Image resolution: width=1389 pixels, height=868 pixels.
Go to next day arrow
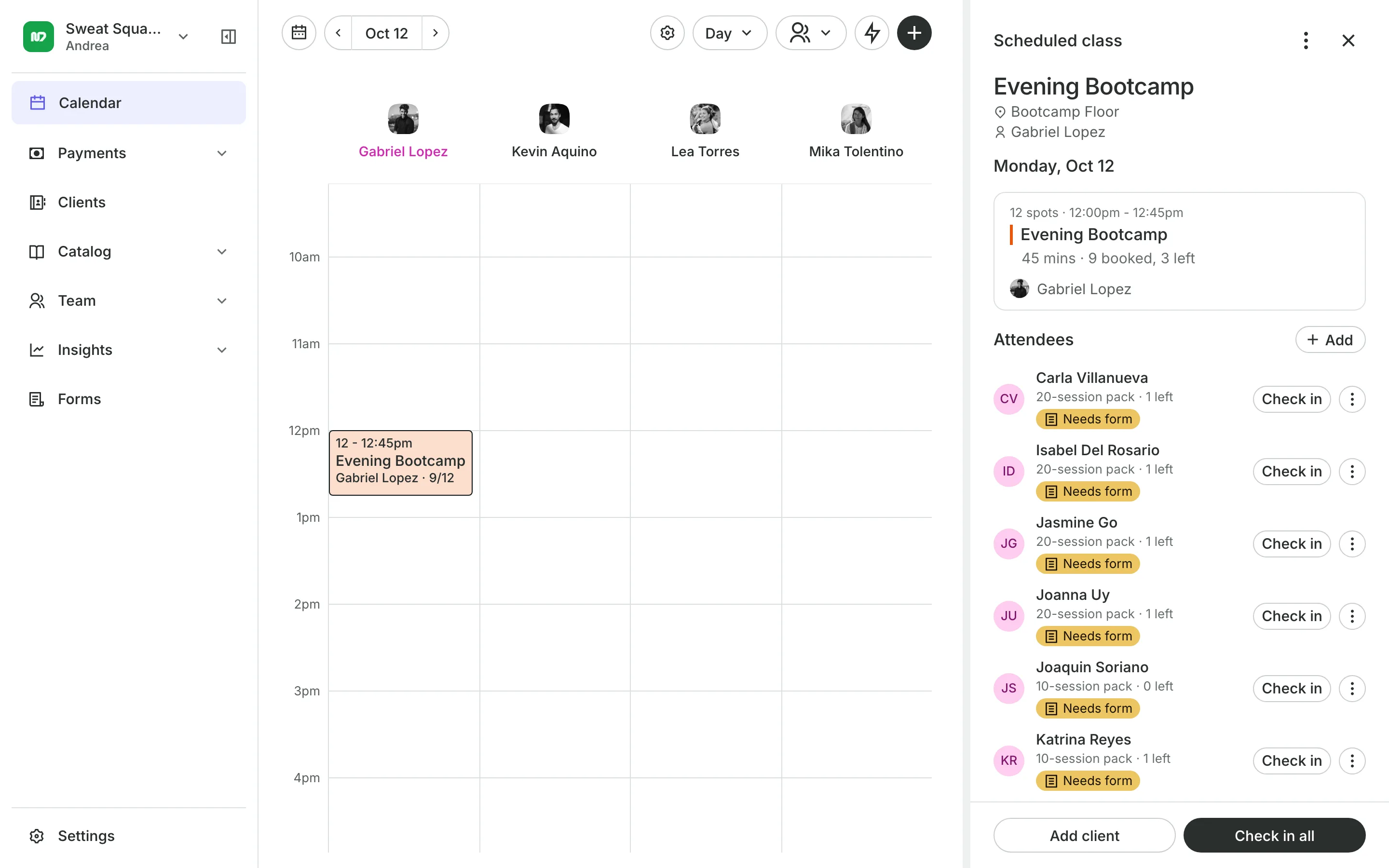pos(435,33)
